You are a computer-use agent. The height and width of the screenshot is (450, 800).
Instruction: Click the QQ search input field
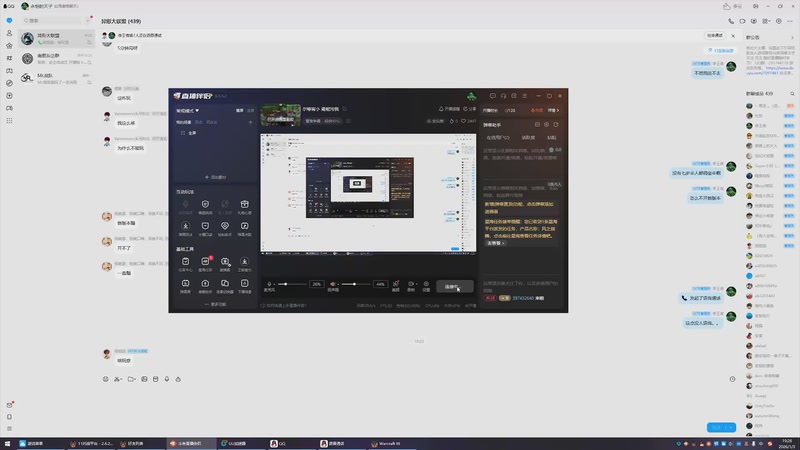pyautogui.click(x=51, y=20)
